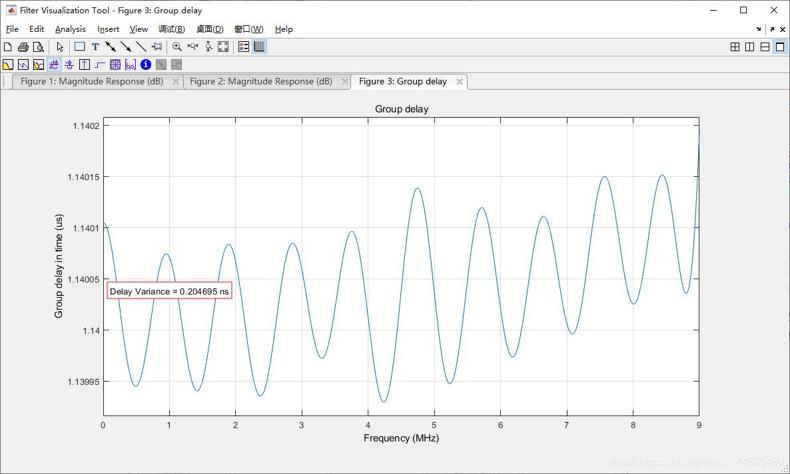This screenshot has height=474, width=790.
Task: Show Magnitude and Phase Responses analysis
Action: click(38, 64)
